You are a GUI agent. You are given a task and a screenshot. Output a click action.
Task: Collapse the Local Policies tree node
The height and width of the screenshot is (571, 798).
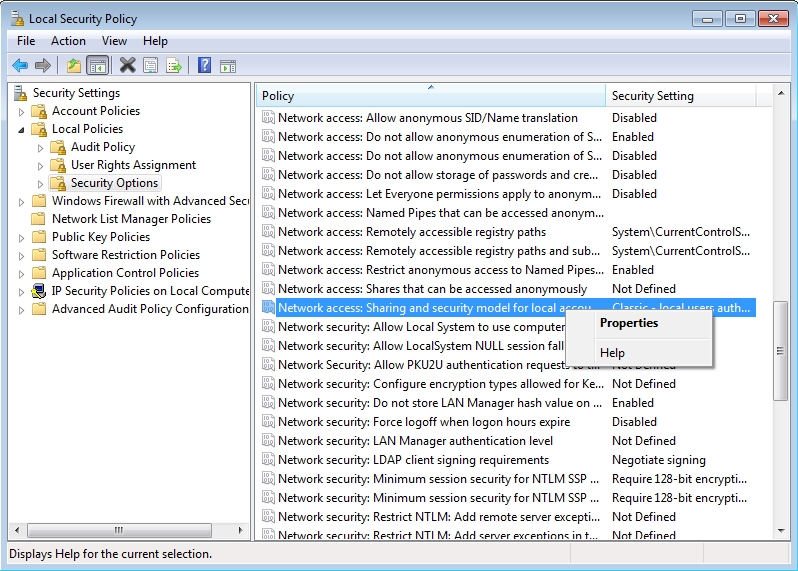(x=22, y=129)
